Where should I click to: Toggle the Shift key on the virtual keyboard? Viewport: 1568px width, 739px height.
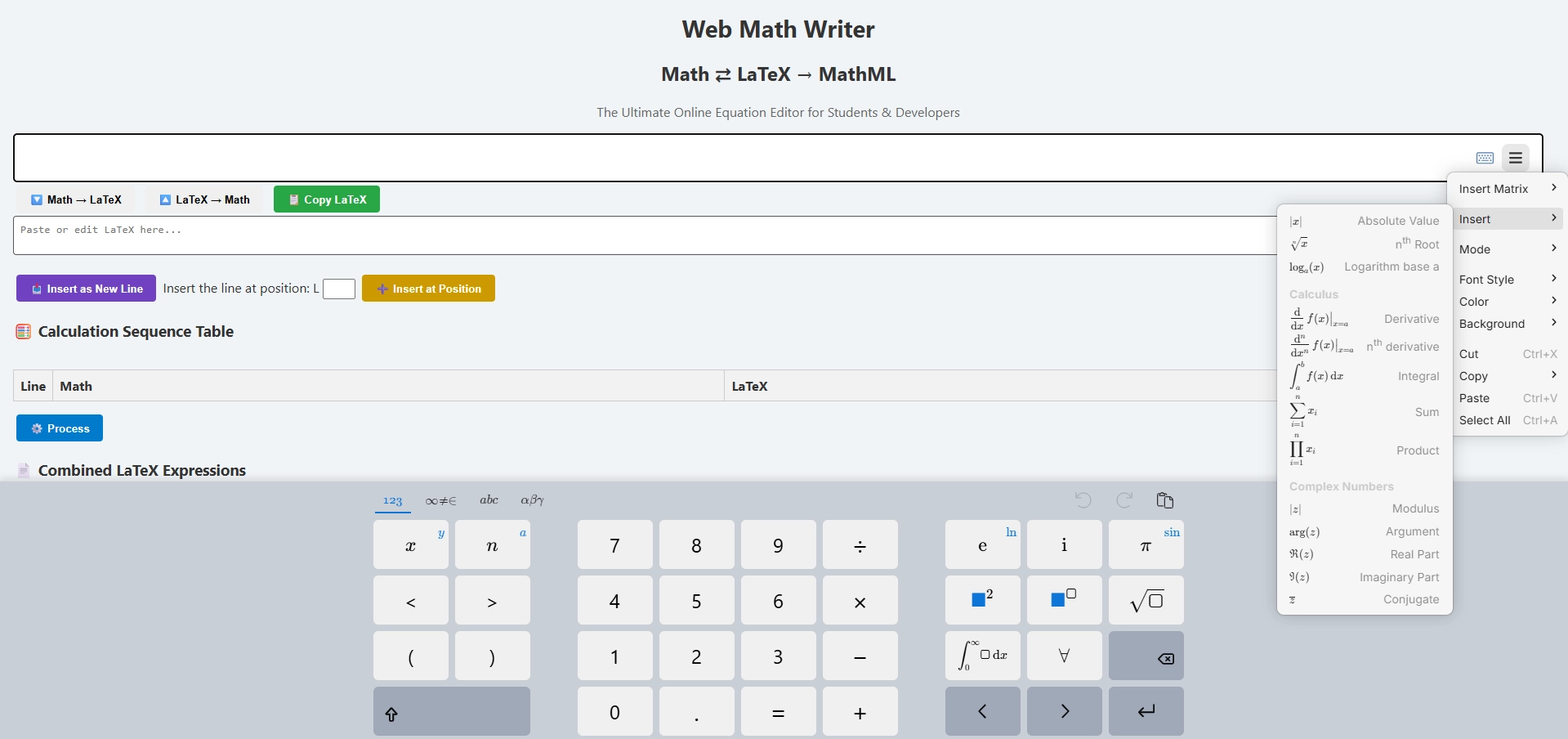click(x=451, y=710)
